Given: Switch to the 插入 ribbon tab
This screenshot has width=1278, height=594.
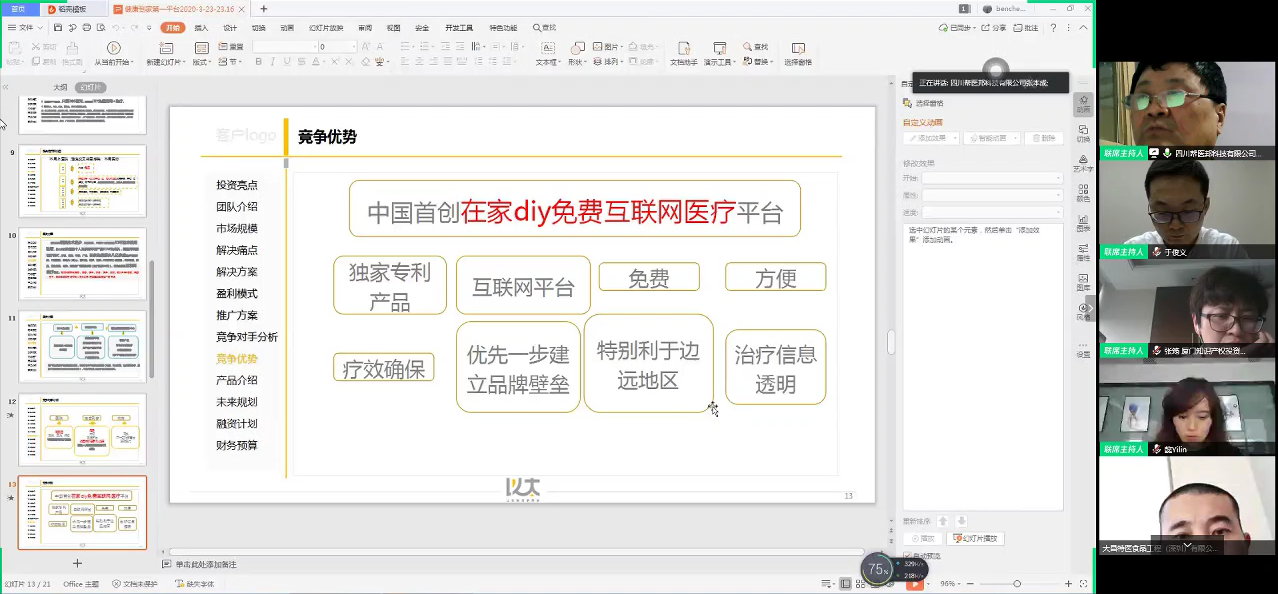Looking at the screenshot, I should point(201,28).
